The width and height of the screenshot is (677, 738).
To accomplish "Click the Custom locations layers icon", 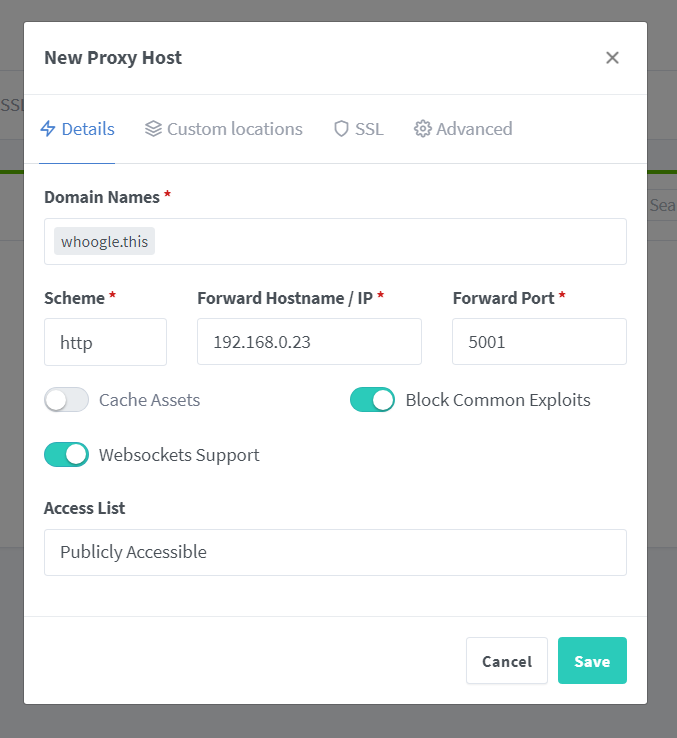I will coord(153,129).
